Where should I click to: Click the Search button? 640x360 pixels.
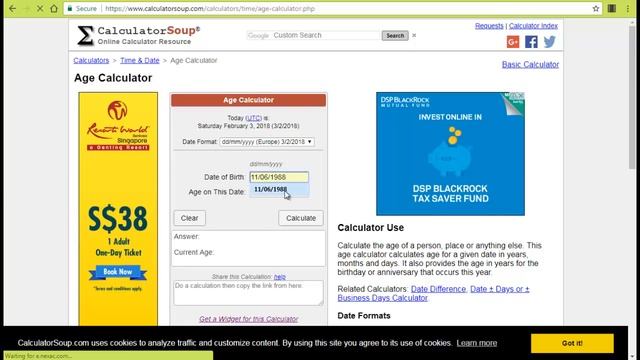coord(395,36)
